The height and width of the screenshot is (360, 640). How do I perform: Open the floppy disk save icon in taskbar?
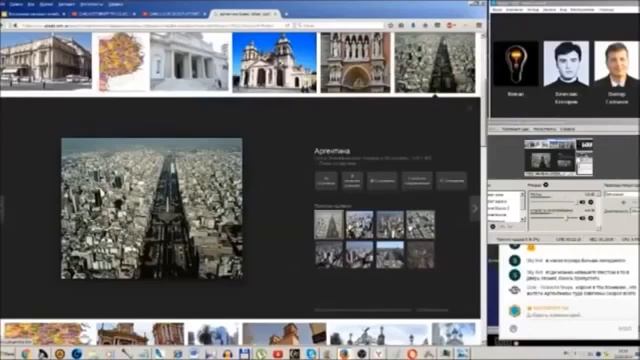(x=244, y=353)
